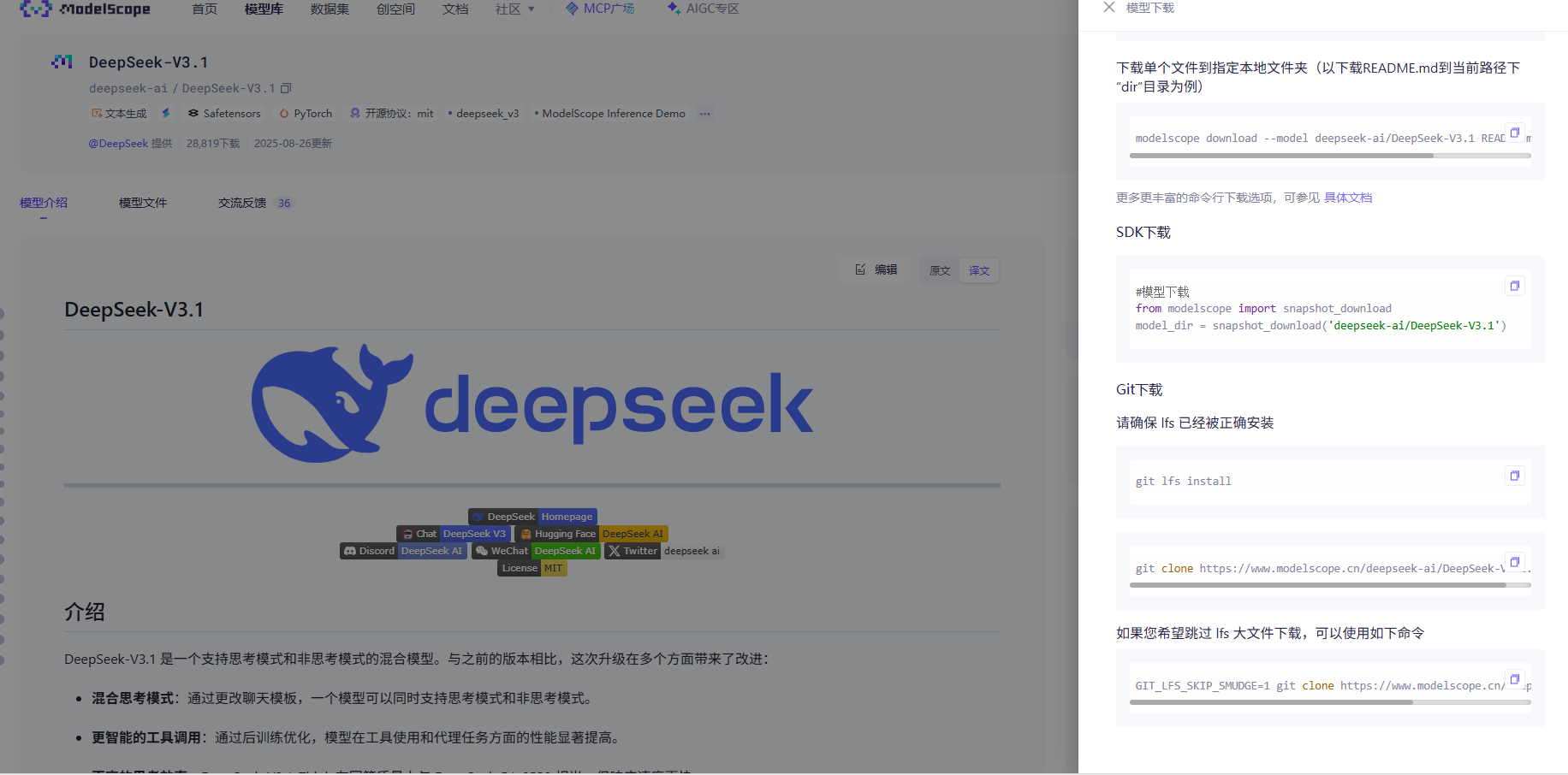Click the 编辑 button
Screen dimensions: 1568x775
tap(876, 269)
